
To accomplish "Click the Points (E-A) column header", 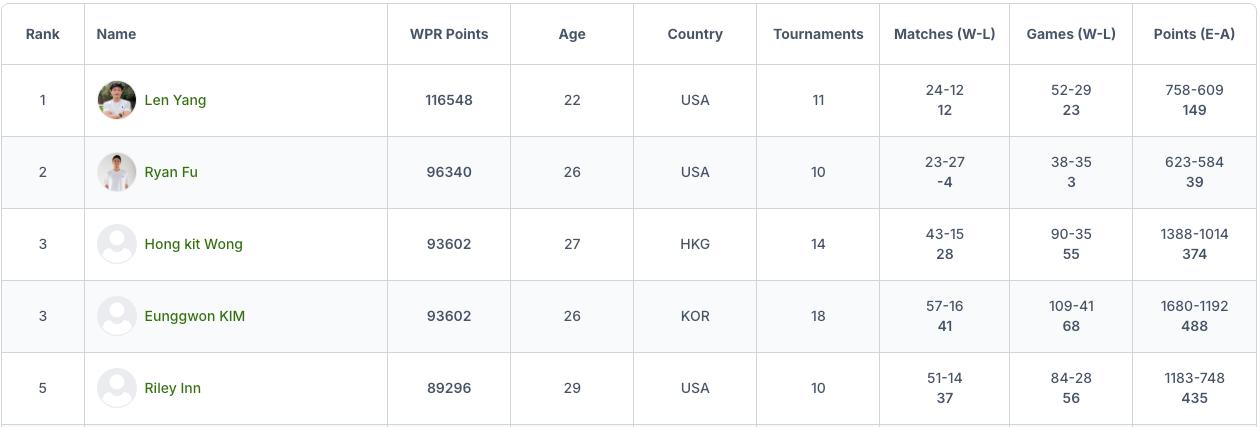I will (1194, 34).
